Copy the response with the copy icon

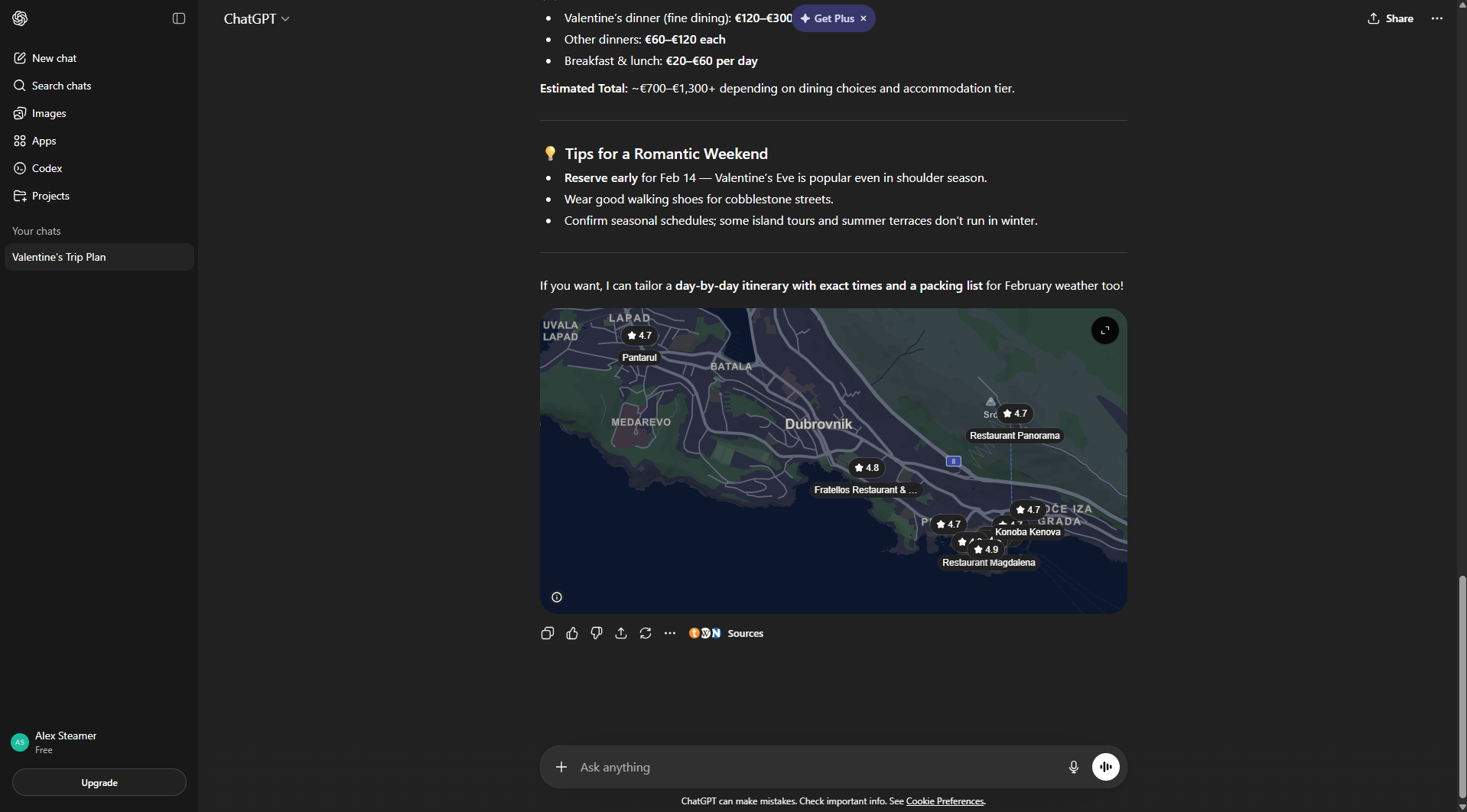547,633
